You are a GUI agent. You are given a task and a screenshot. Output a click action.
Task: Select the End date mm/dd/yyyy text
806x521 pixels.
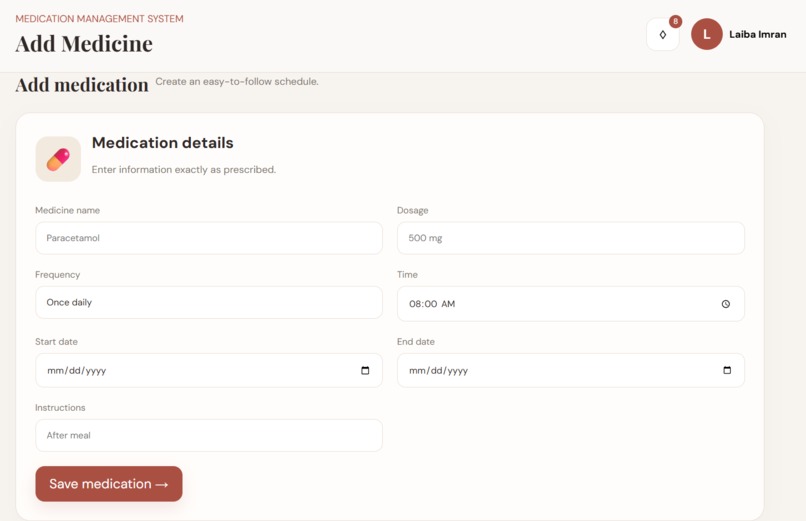438,370
